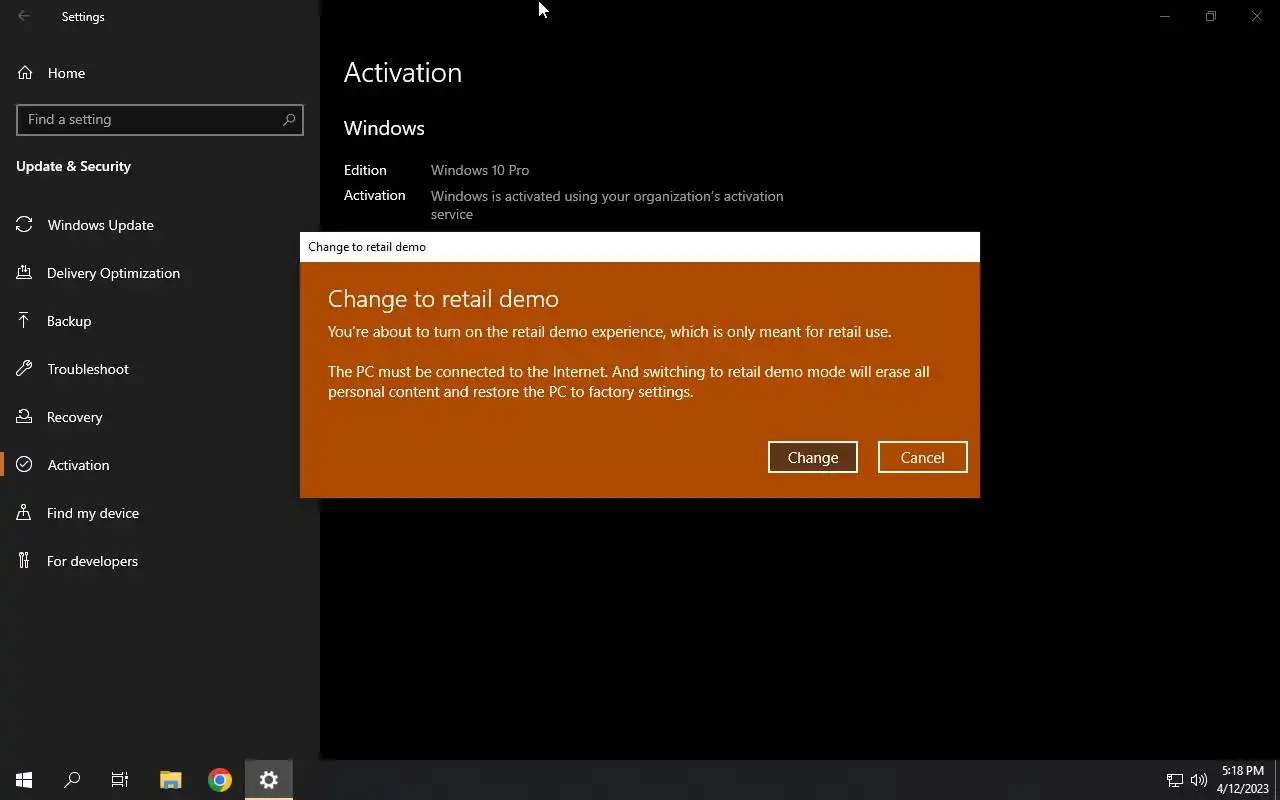Click the Activation page heading
Viewport: 1280px width, 800px height.
(403, 73)
